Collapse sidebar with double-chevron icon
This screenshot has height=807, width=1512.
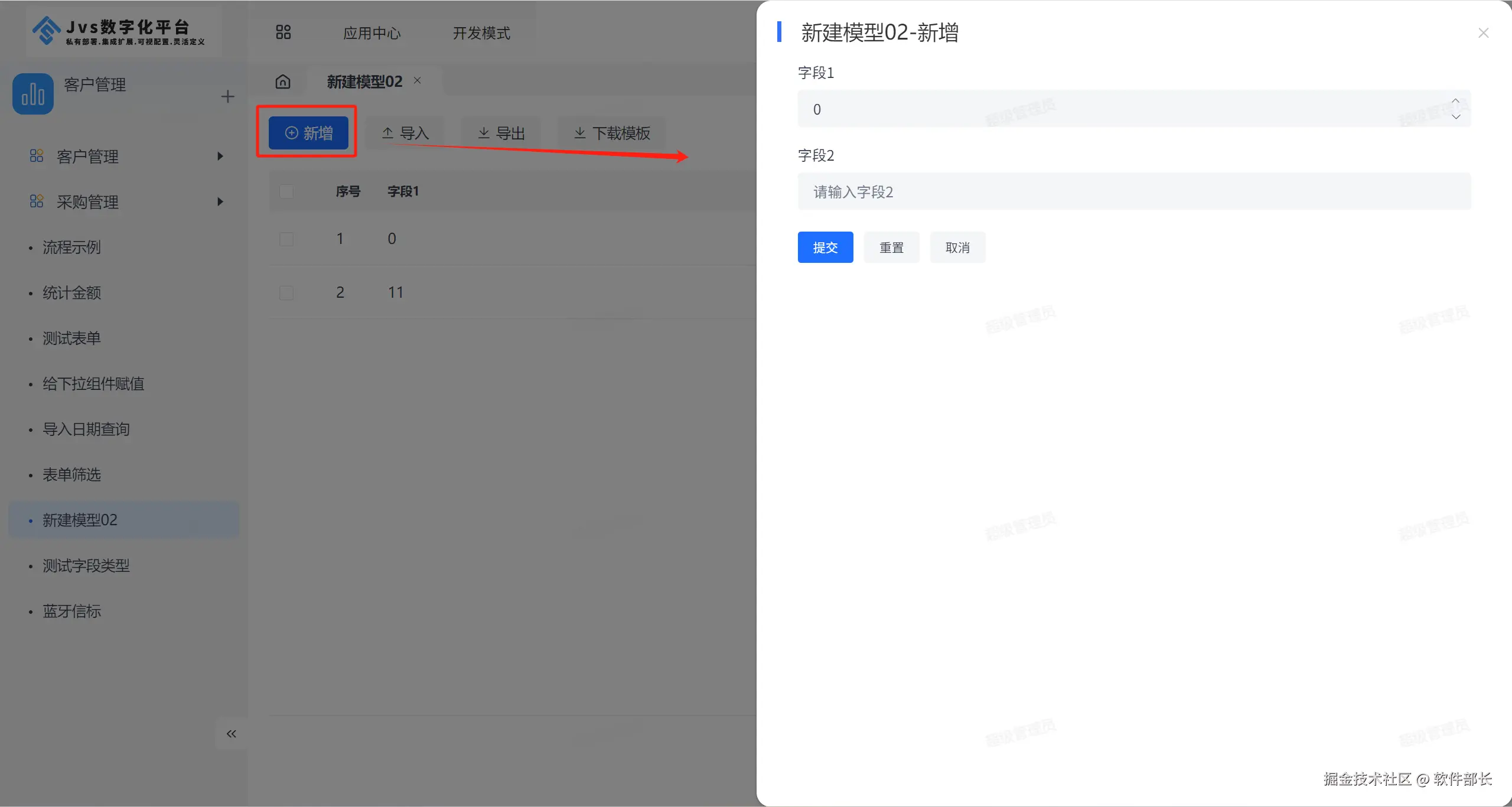[231, 734]
